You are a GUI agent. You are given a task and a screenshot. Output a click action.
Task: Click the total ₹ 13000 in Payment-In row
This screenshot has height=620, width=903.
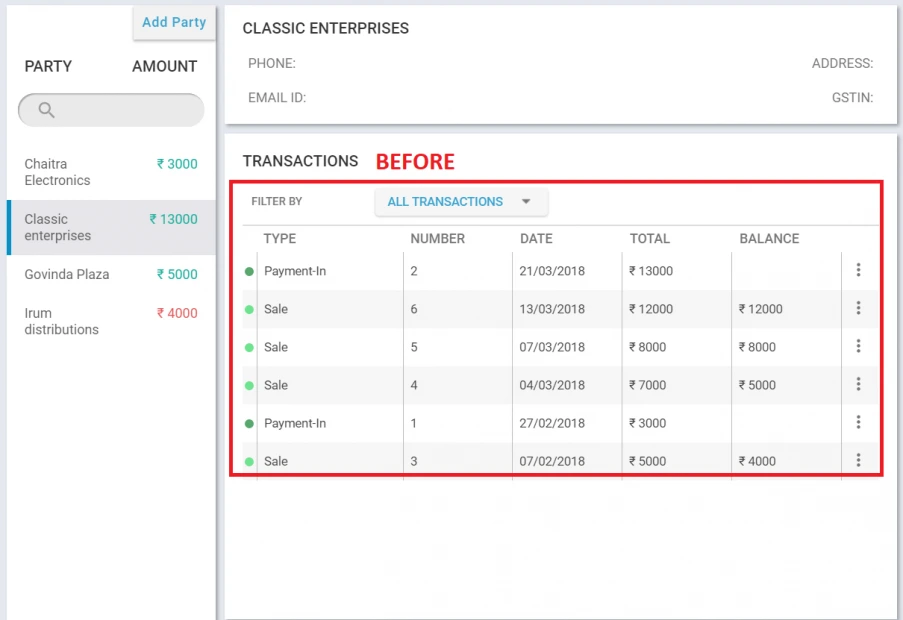[x=651, y=271]
